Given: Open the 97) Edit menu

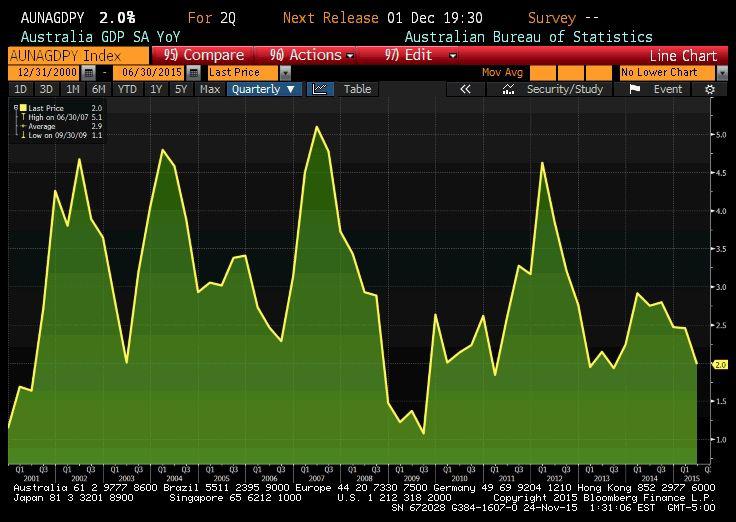Looking at the screenshot, I should 420,55.
